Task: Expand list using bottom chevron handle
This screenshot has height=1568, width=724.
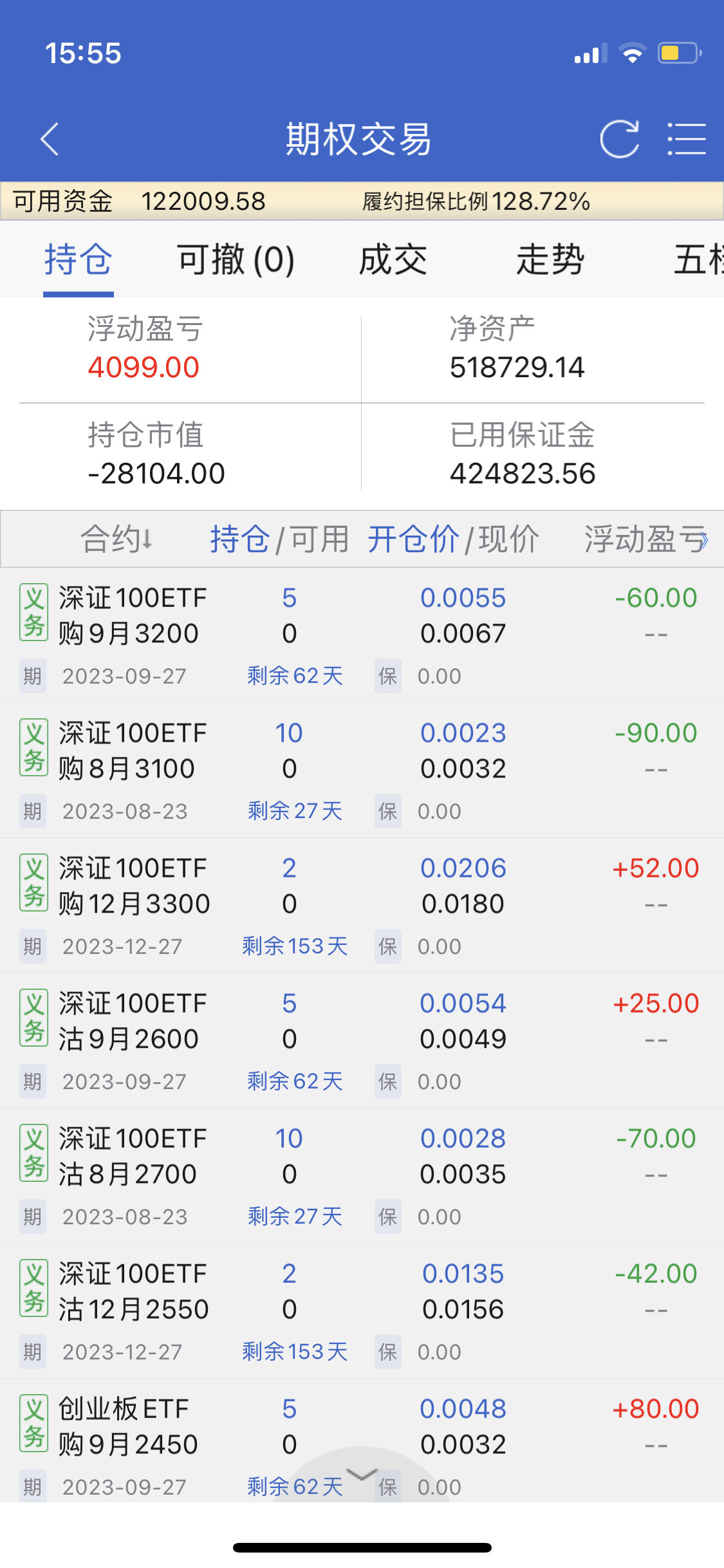Action: click(362, 1474)
